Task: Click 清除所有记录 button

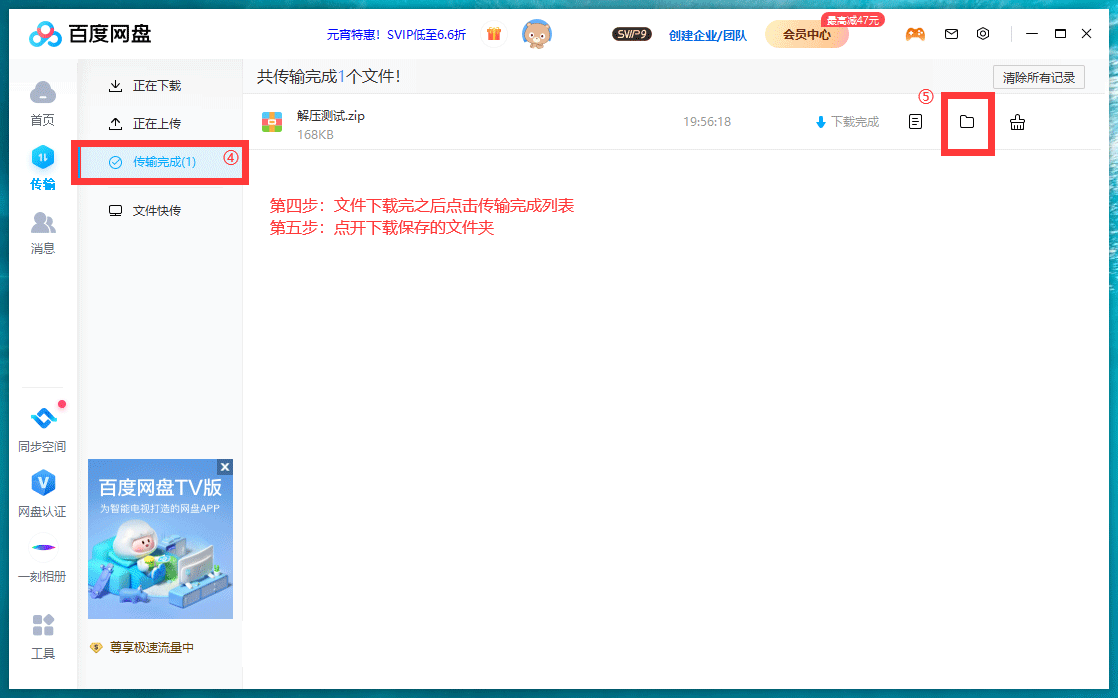Action: (x=1038, y=78)
